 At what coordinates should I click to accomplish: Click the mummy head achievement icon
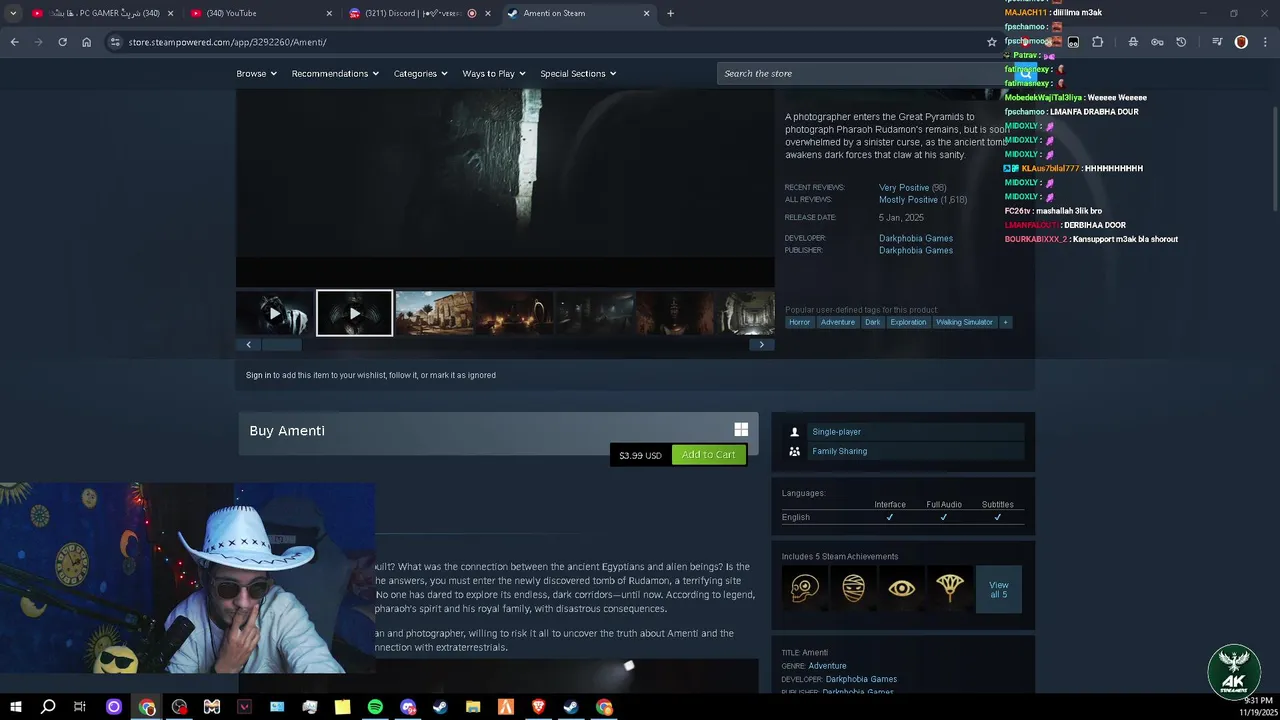click(853, 588)
